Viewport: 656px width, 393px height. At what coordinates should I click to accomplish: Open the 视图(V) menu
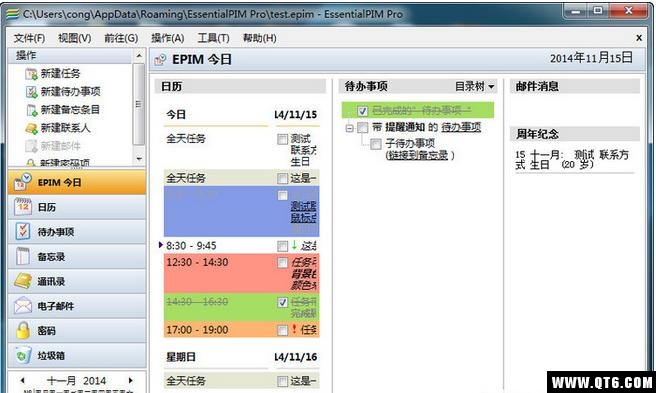pyautogui.click(x=74, y=39)
